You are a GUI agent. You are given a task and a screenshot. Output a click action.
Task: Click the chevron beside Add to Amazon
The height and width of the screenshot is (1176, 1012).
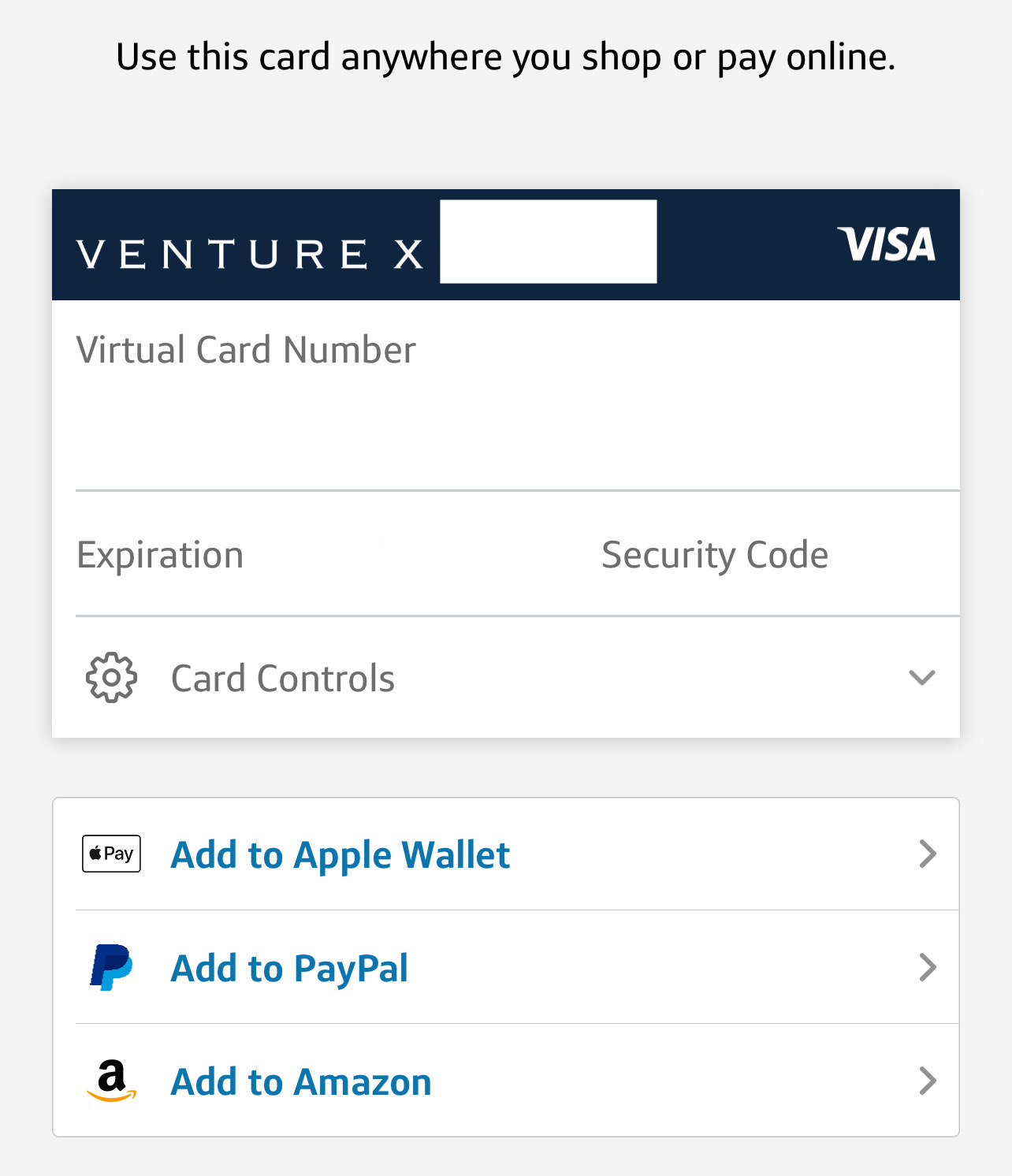(x=928, y=1081)
